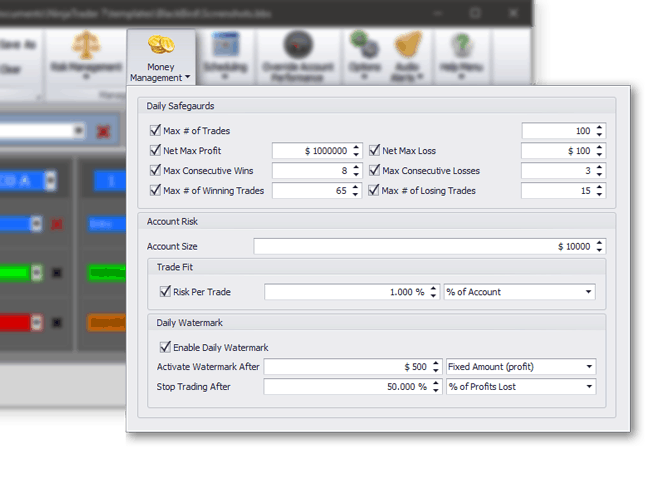Toggle the Max Consecutive Losses checkbox

click(374, 170)
